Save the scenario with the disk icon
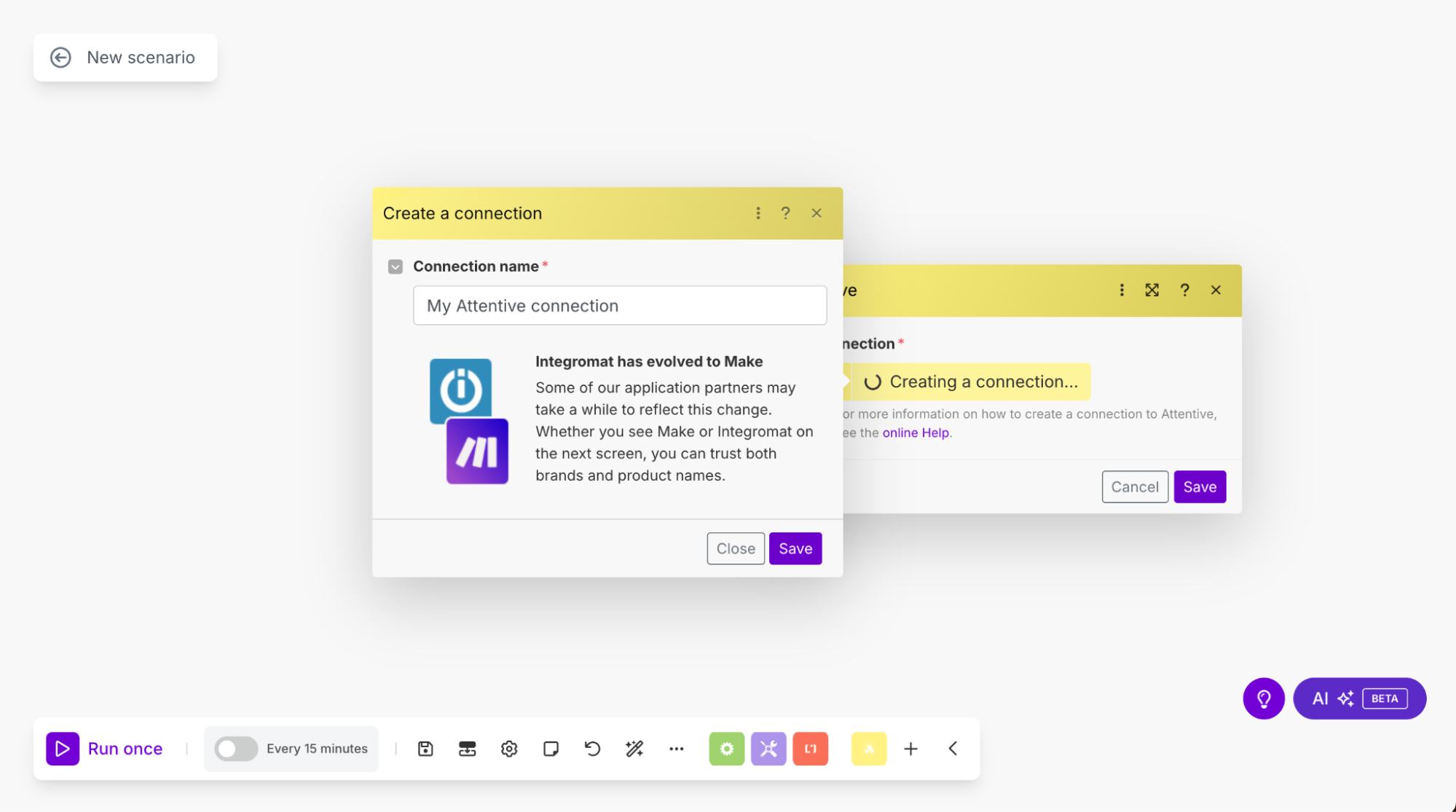 point(425,749)
